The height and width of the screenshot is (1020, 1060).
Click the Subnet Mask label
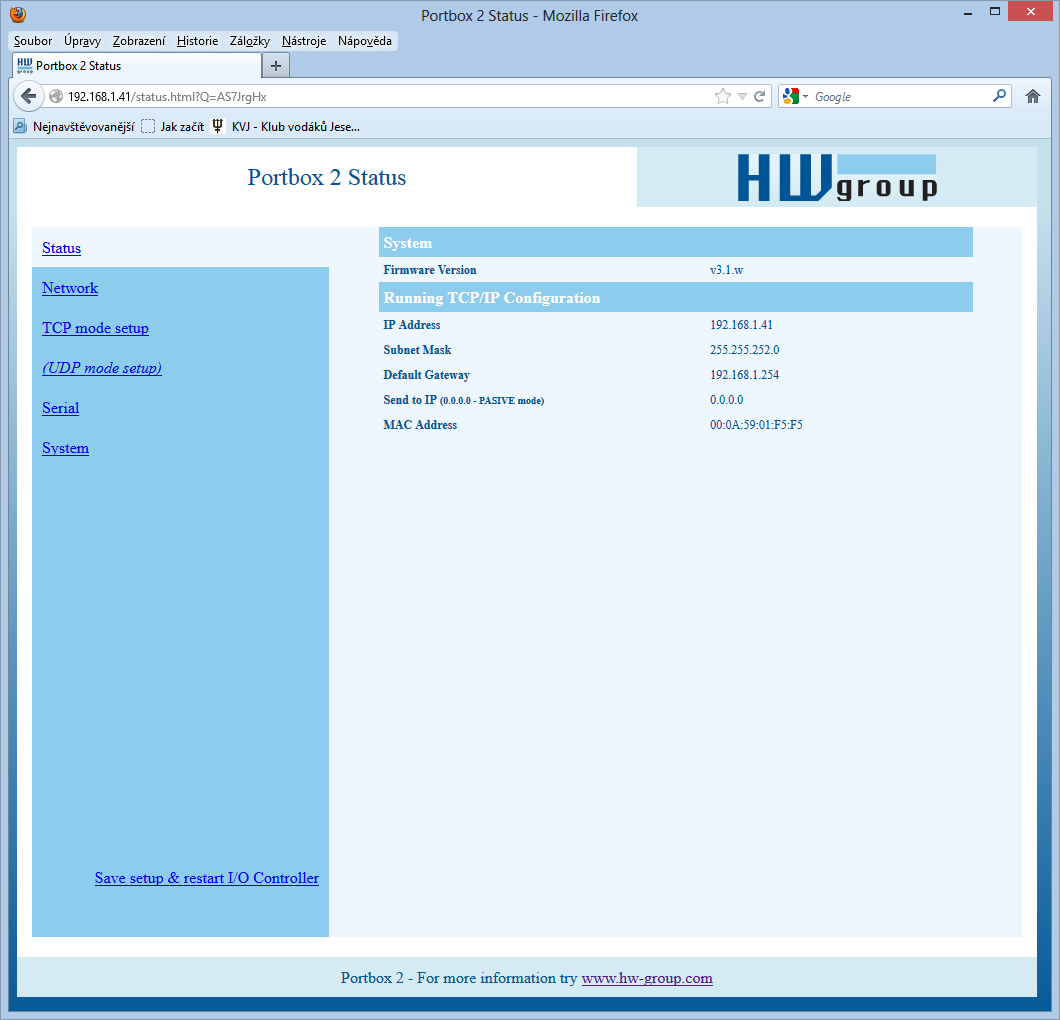417,349
